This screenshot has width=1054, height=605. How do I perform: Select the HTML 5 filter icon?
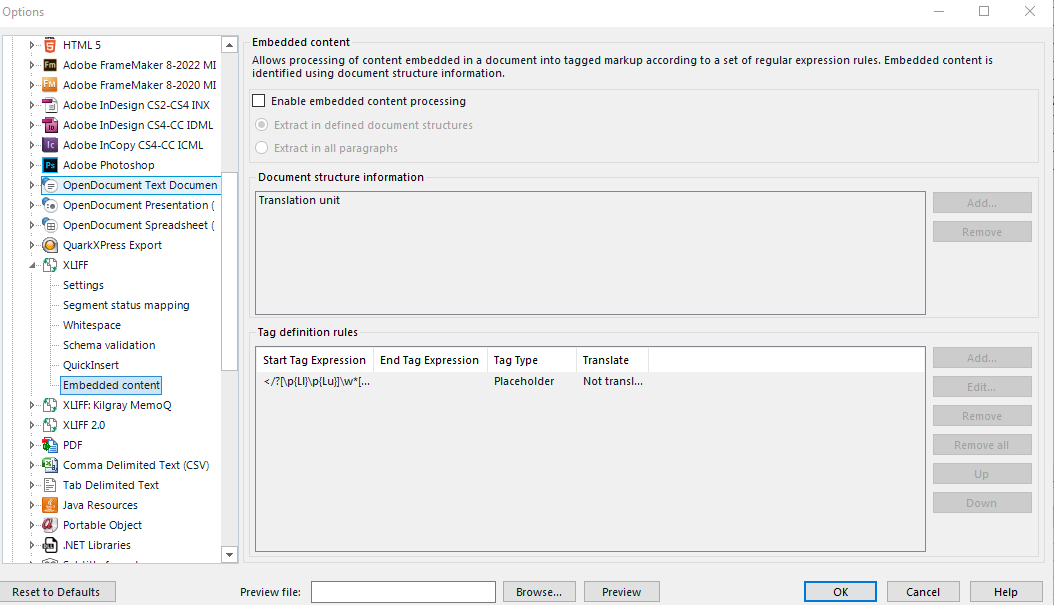pos(49,44)
